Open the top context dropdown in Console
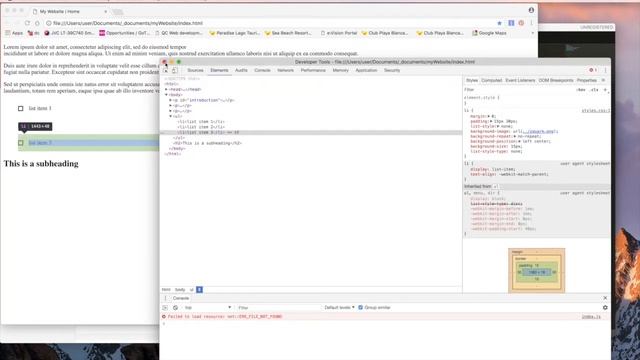Viewport: 640px width, 360px height. pos(207,307)
